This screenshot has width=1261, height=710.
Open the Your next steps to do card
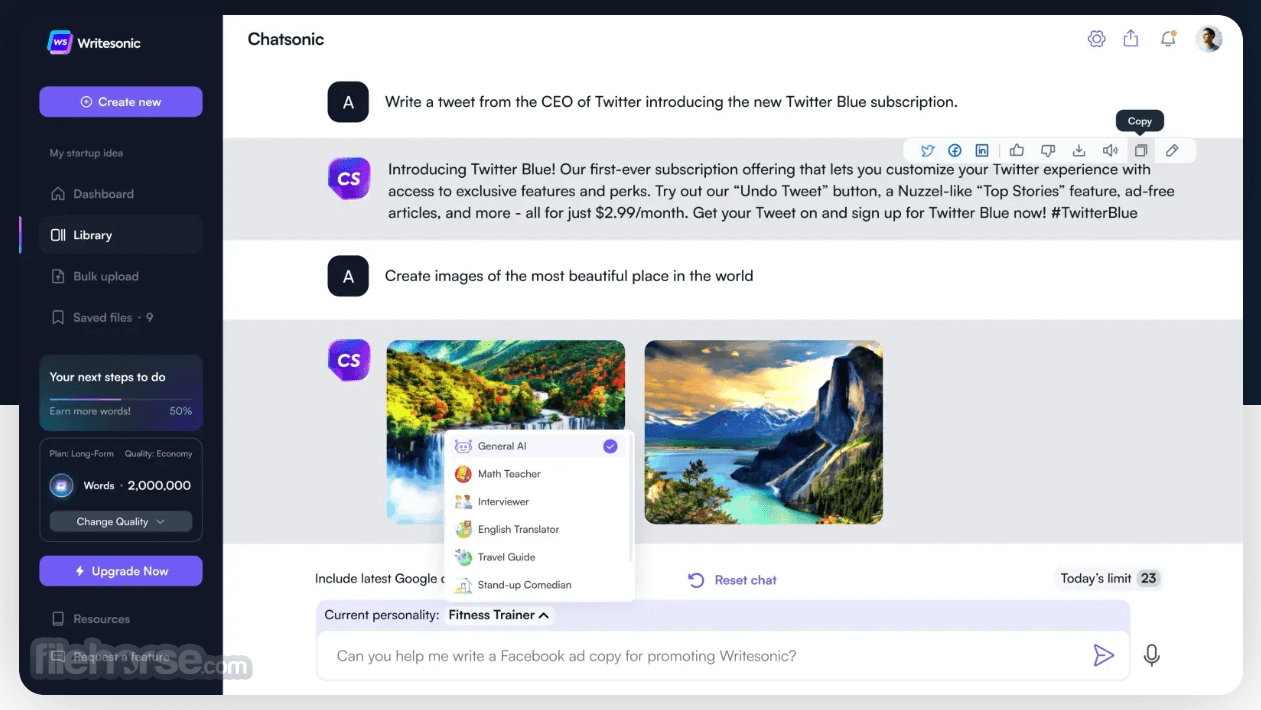(121, 392)
